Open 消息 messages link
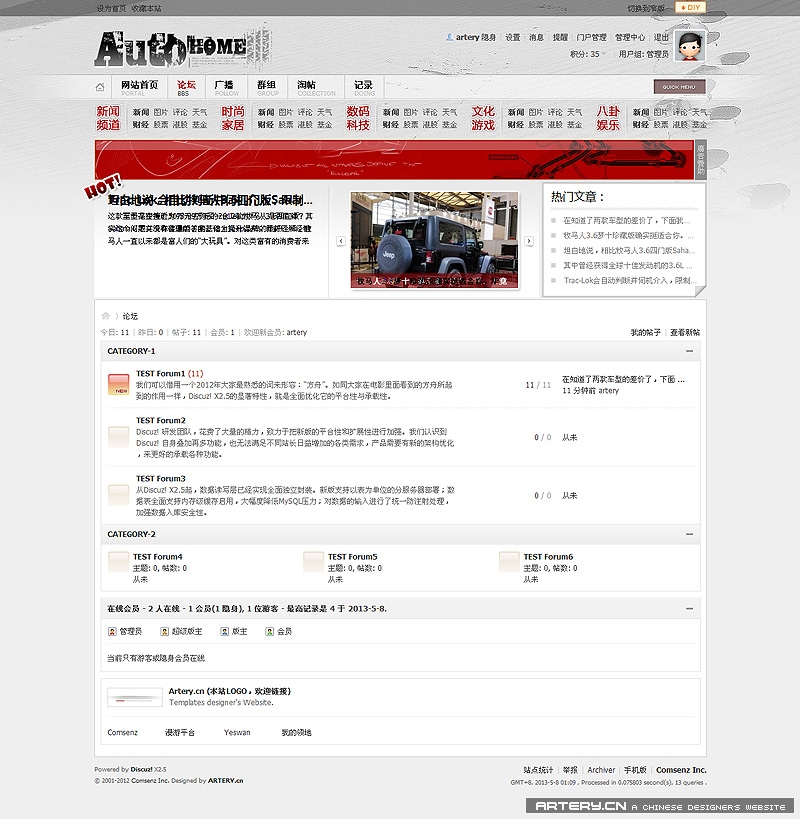This screenshot has width=800, height=819. point(536,37)
